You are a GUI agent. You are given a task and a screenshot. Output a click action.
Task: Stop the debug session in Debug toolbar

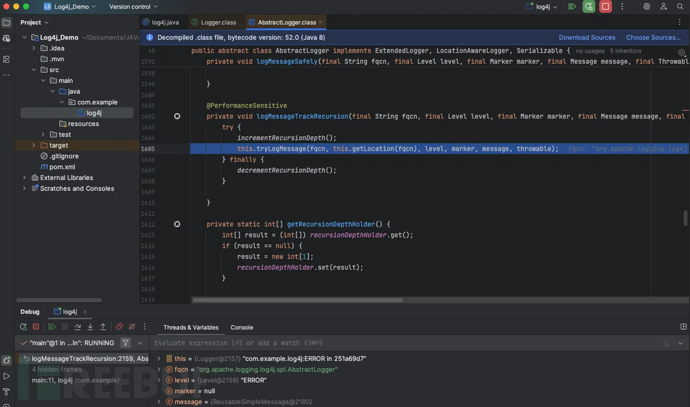click(36, 327)
